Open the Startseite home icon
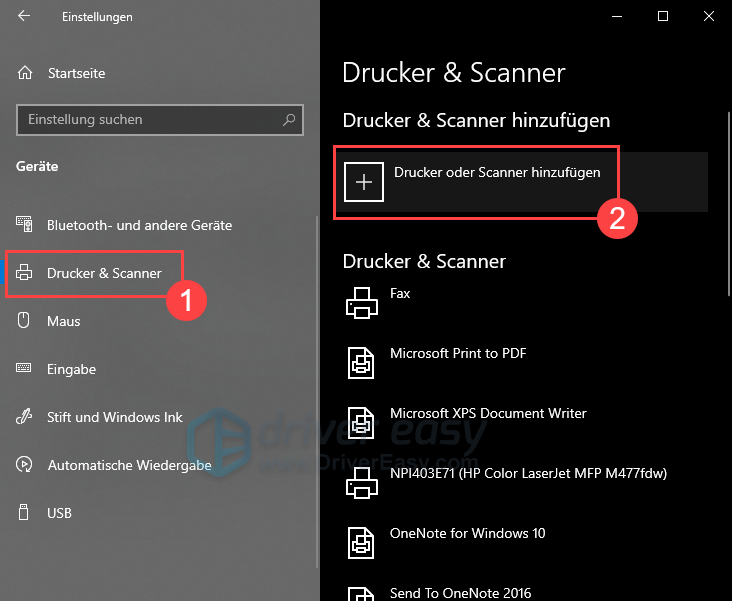Screen dimensions: 732x601 coord(25,73)
